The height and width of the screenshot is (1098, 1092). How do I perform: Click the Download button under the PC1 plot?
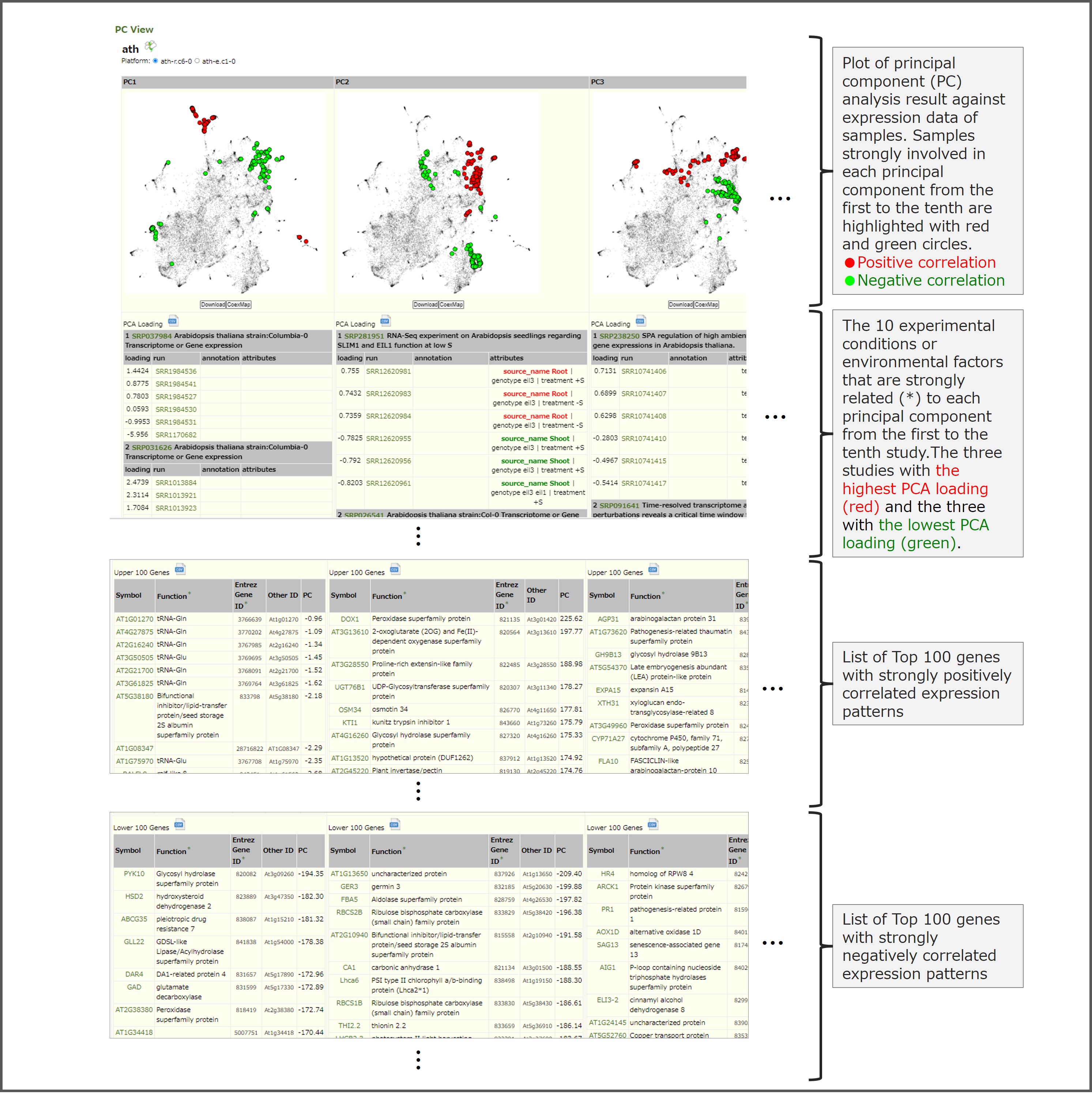(213, 305)
